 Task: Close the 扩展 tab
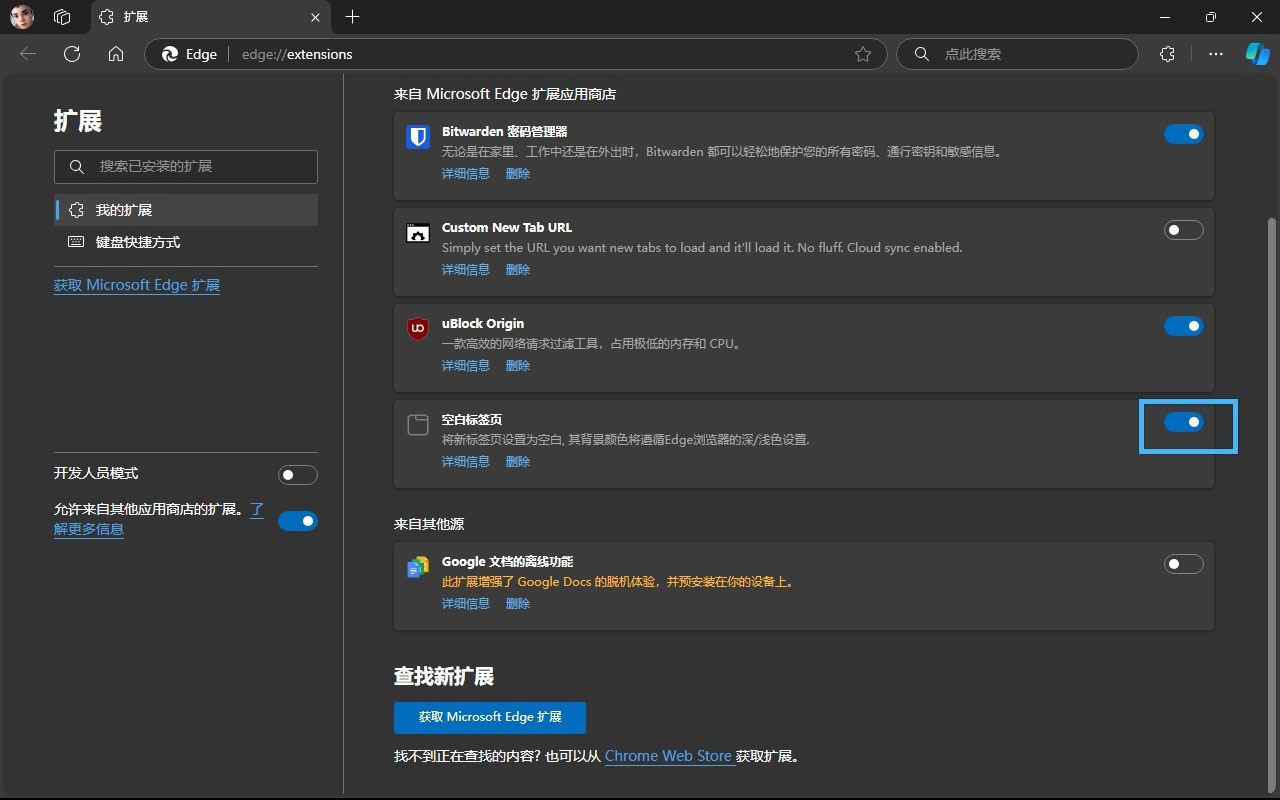point(316,17)
